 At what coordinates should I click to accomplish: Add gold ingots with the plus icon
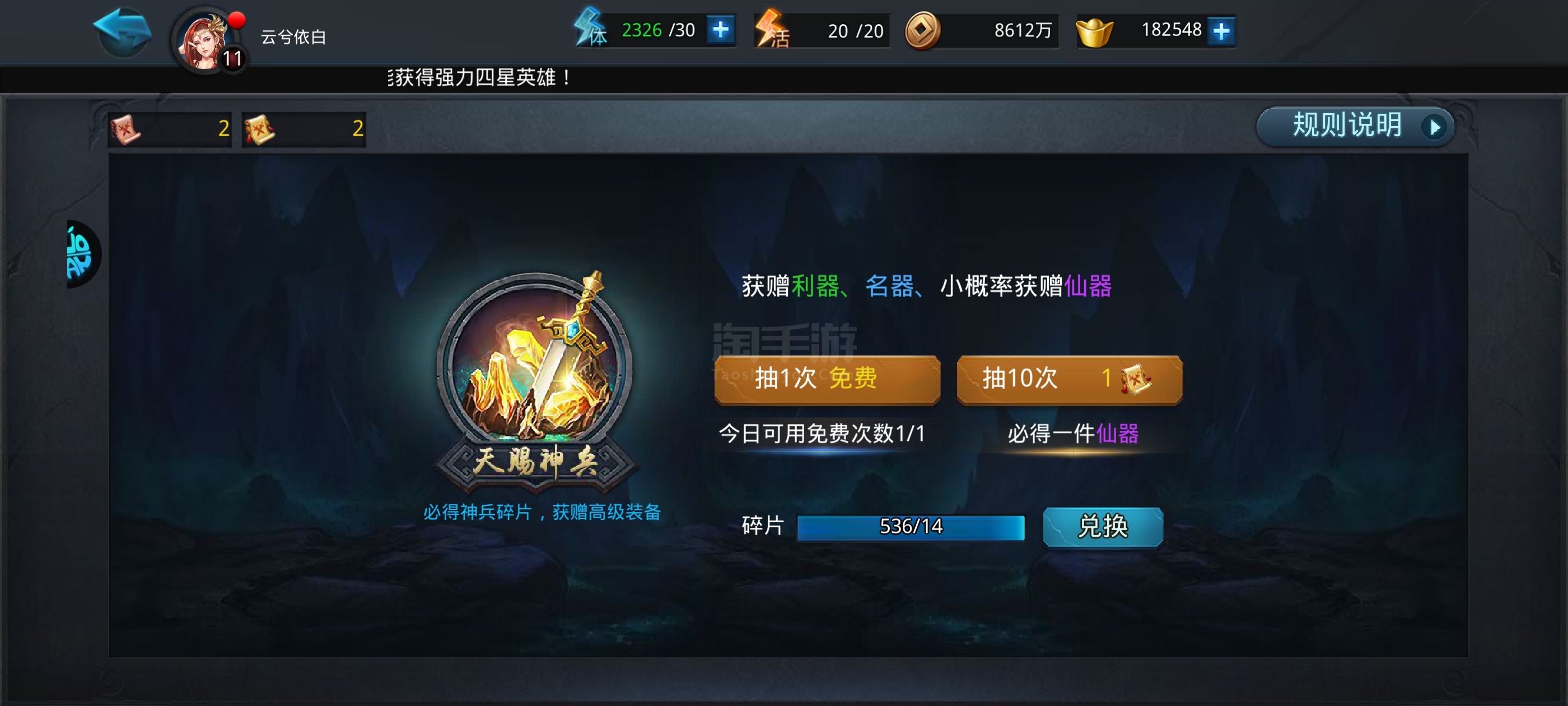1221,30
